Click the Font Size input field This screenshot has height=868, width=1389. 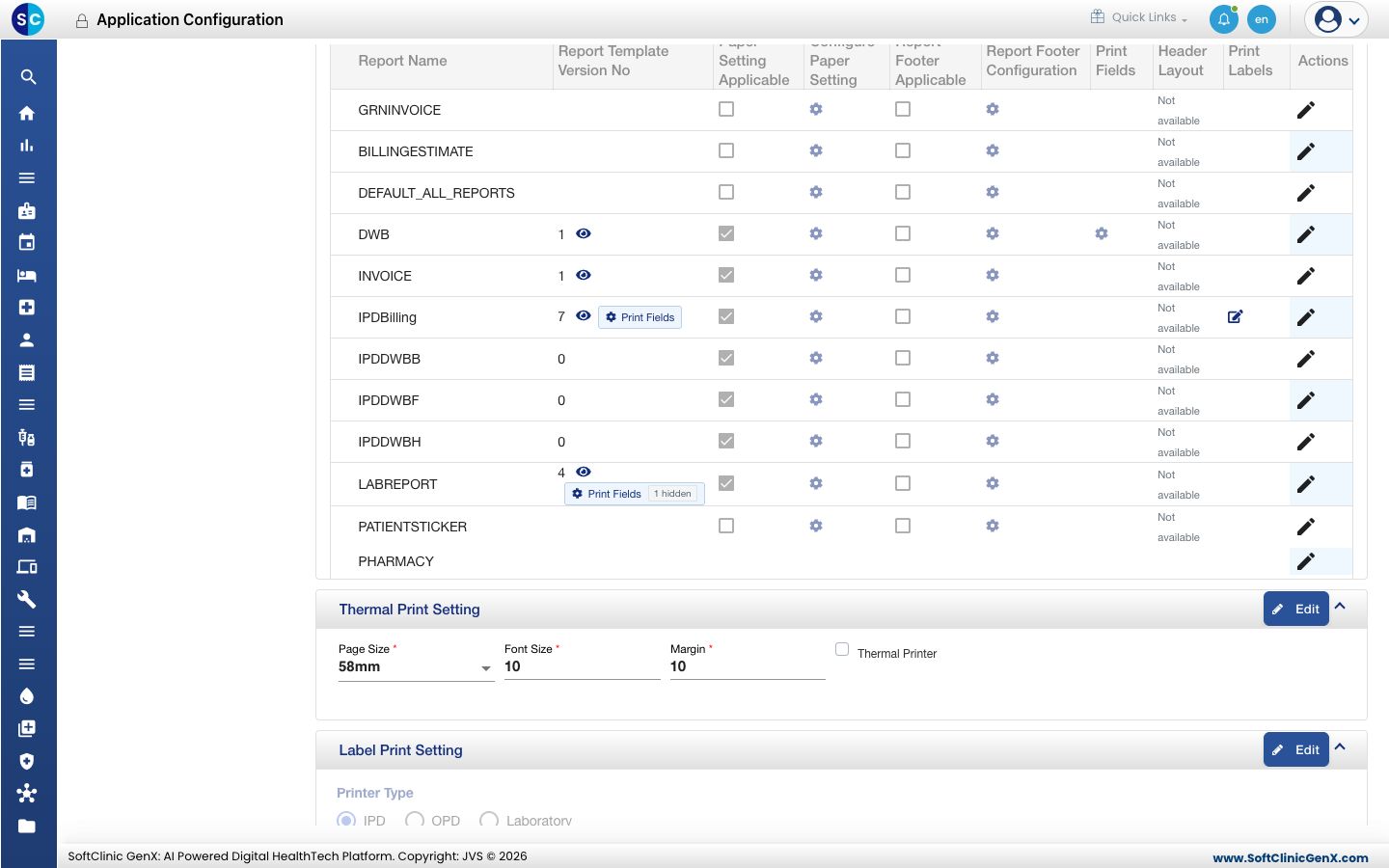[x=582, y=667]
